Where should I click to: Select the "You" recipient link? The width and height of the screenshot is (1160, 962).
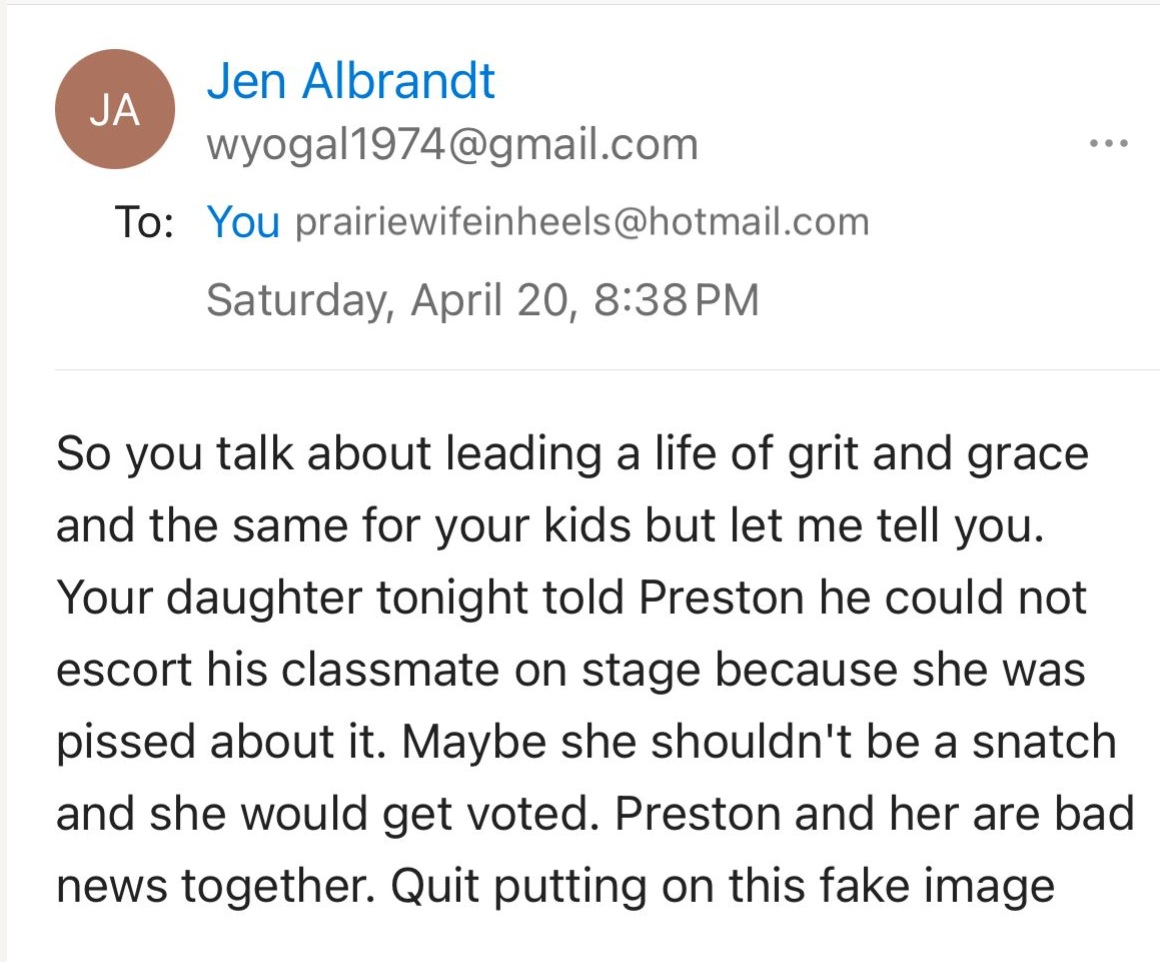[x=243, y=221]
